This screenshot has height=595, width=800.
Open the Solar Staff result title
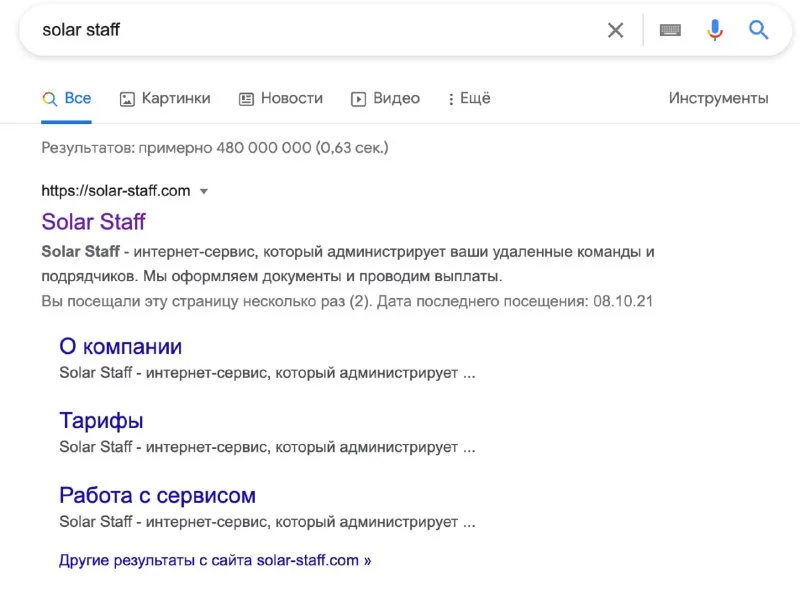[x=93, y=221]
